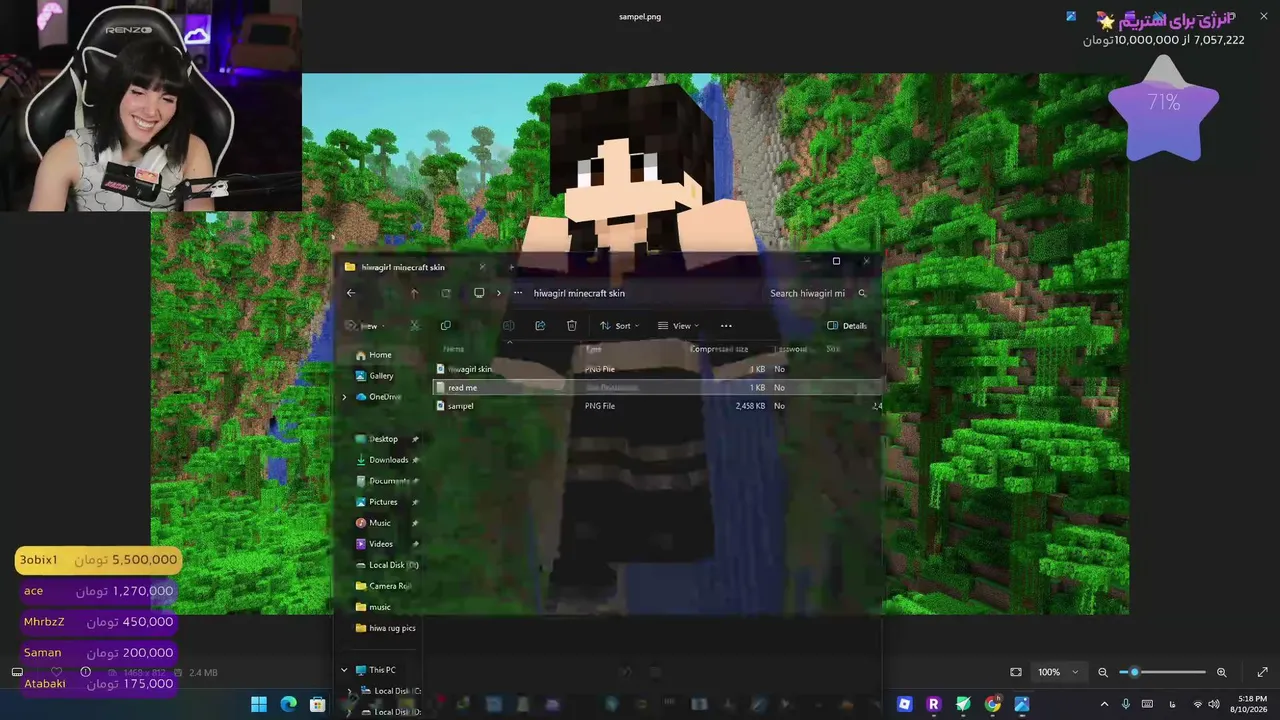Viewport: 1280px width, 720px height.
Task: Select the sampel PNG file icon
Action: (441, 406)
